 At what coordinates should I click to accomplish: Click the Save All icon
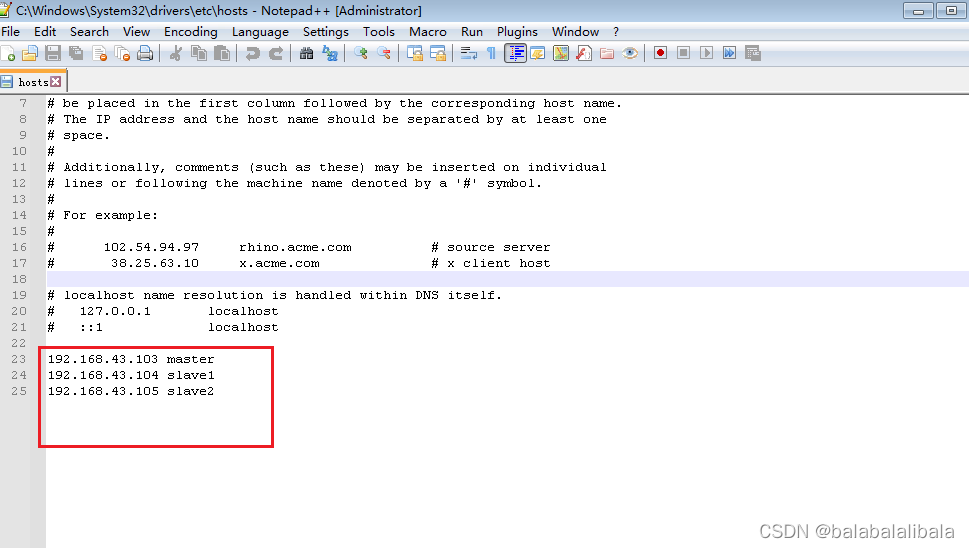pyautogui.click(x=77, y=54)
